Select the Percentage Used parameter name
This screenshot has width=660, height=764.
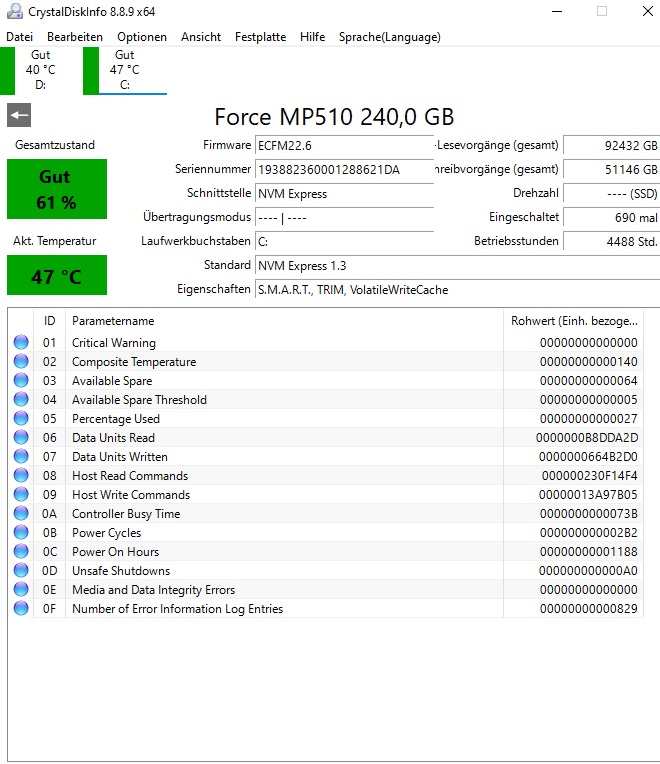click(116, 419)
